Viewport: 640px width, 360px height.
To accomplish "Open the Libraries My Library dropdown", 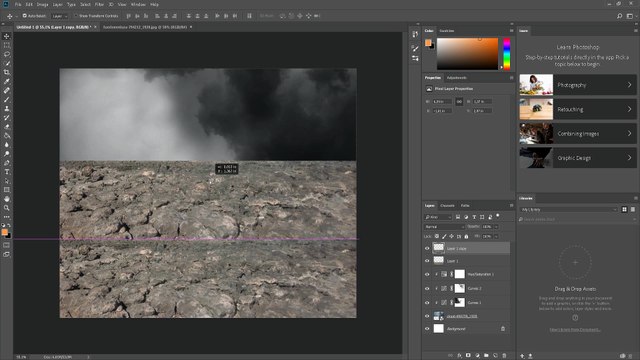I will pos(569,209).
